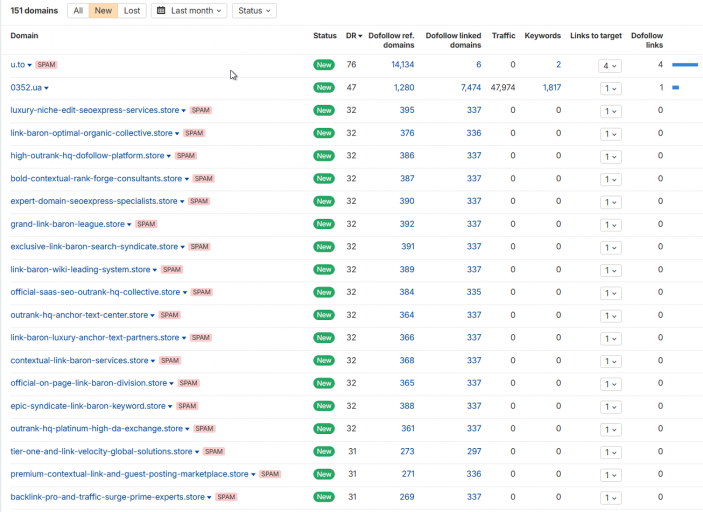Screen dimensions: 703x512
Task: Open outrank-hq-anchor-text-center.store link
Action: point(79,315)
